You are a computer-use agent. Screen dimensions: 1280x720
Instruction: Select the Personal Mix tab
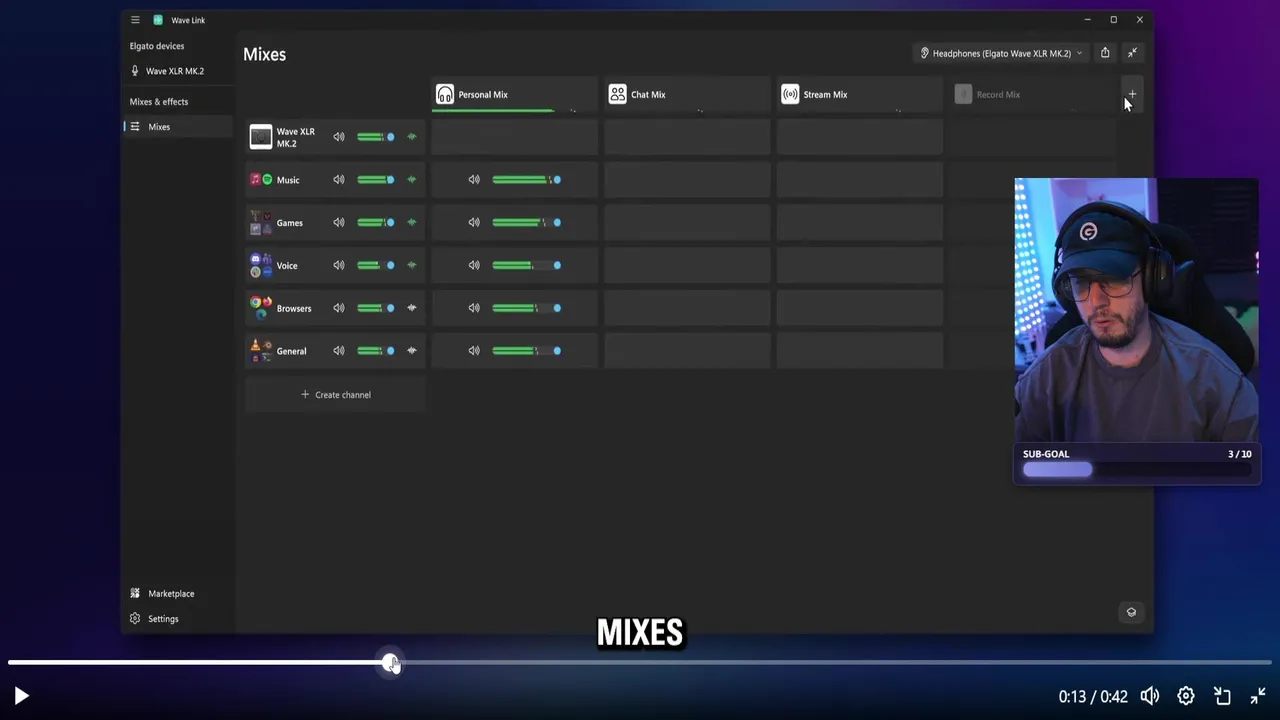[x=514, y=94]
